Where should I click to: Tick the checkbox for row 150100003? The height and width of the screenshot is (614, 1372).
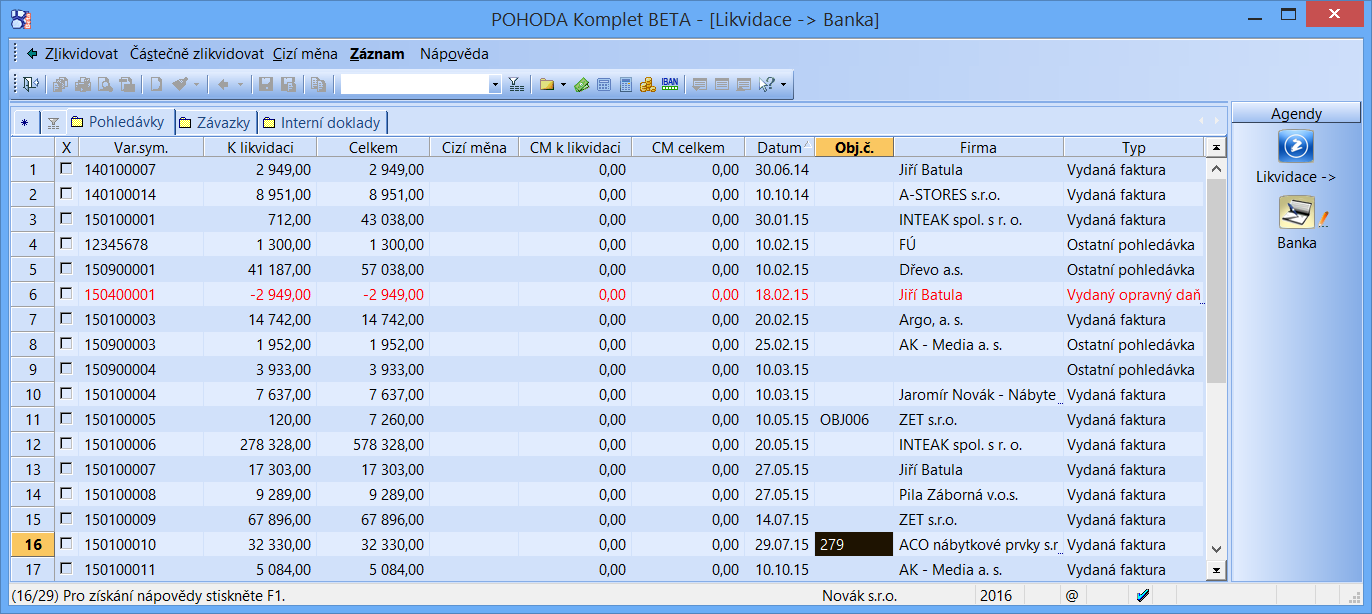[66, 320]
